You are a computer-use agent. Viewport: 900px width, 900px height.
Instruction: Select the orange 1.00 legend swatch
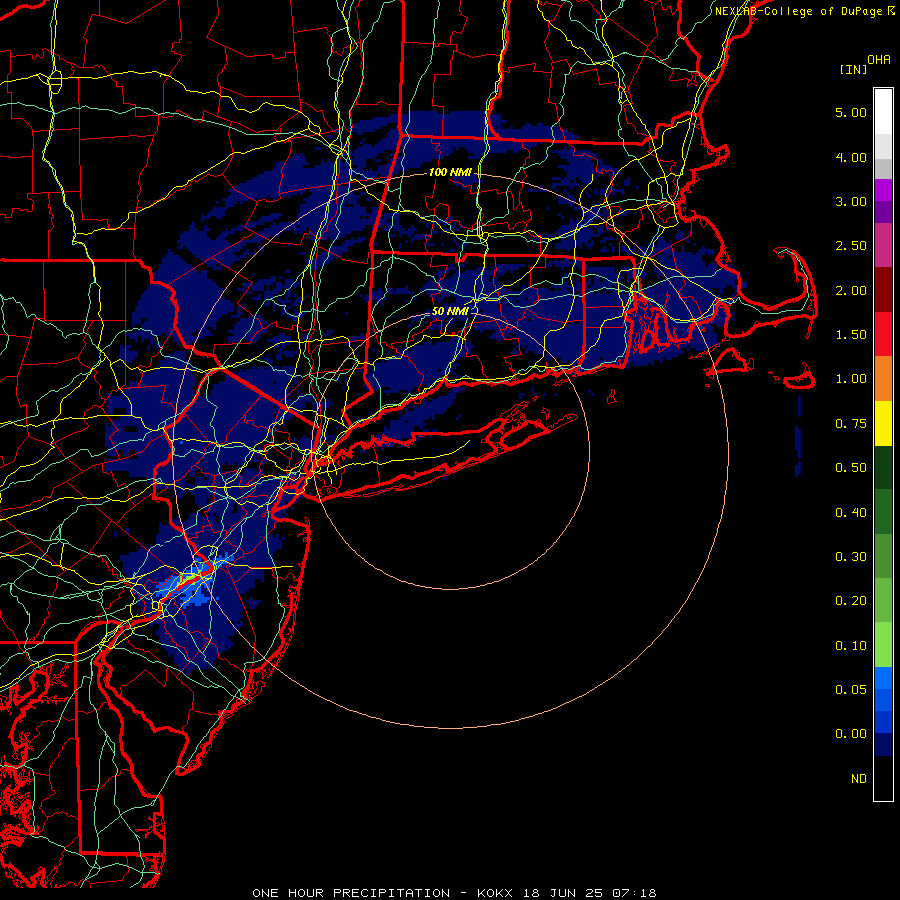(x=883, y=379)
